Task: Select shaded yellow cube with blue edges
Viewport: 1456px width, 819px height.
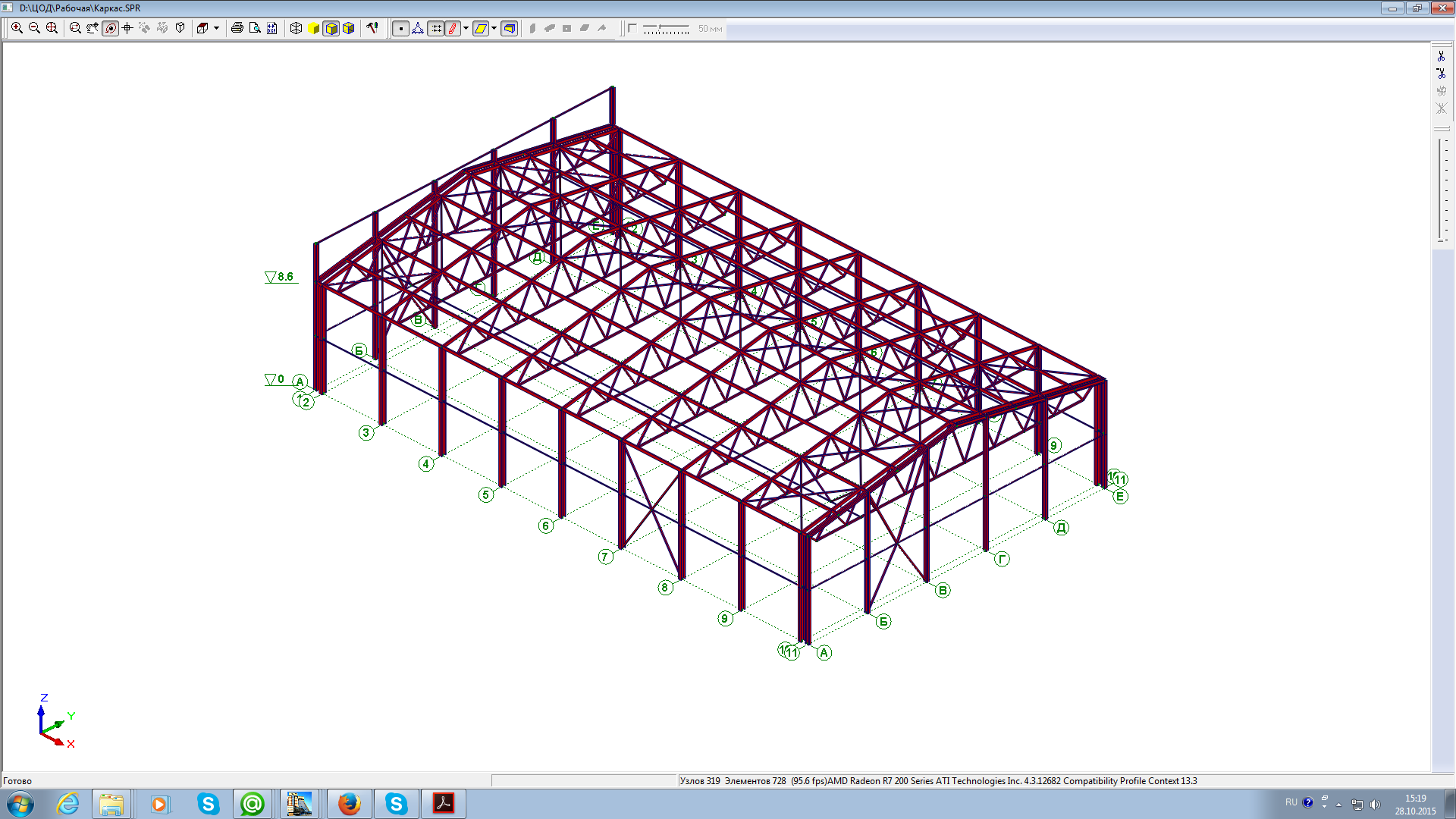Action: (x=349, y=28)
